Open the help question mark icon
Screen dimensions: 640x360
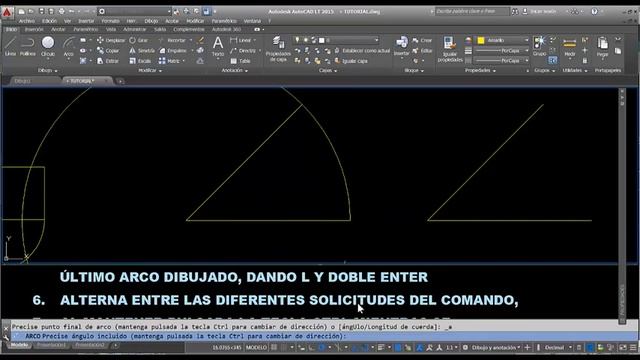pos(594,11)
